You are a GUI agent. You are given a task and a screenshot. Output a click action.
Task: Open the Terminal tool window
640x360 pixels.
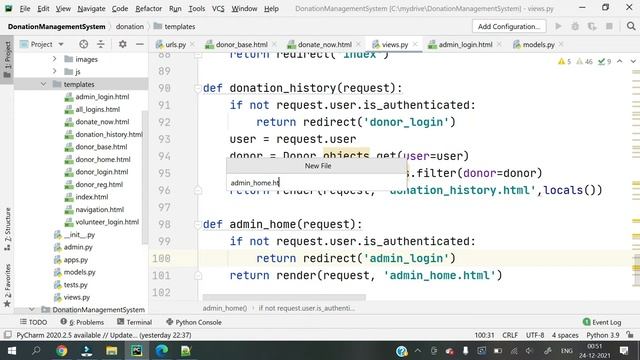click(134, 322)
